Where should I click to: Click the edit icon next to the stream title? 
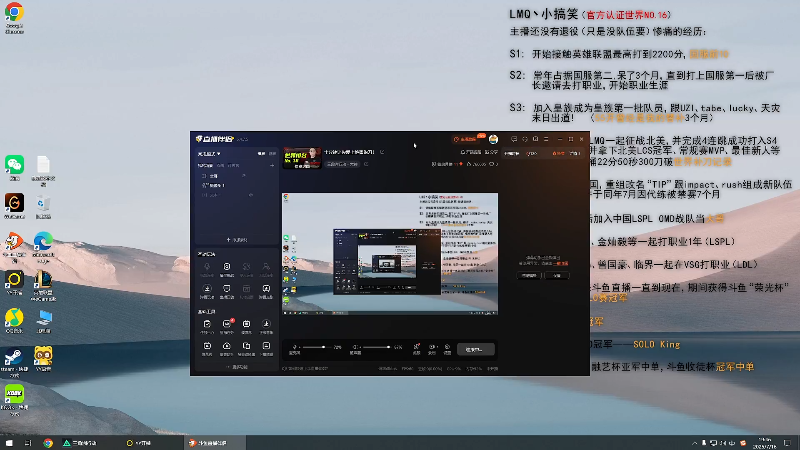[x=382, y=152]
